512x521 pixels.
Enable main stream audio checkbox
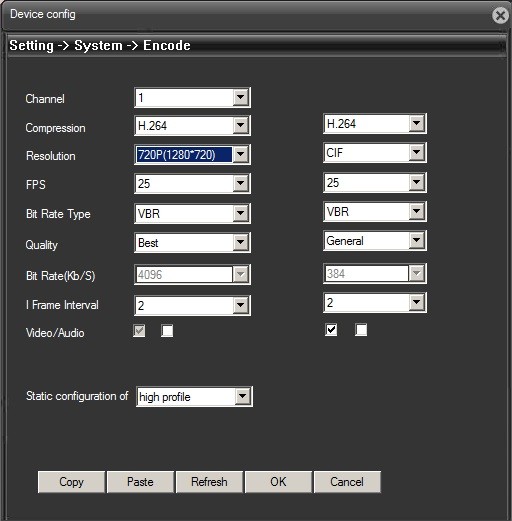[x=167, y=331]
